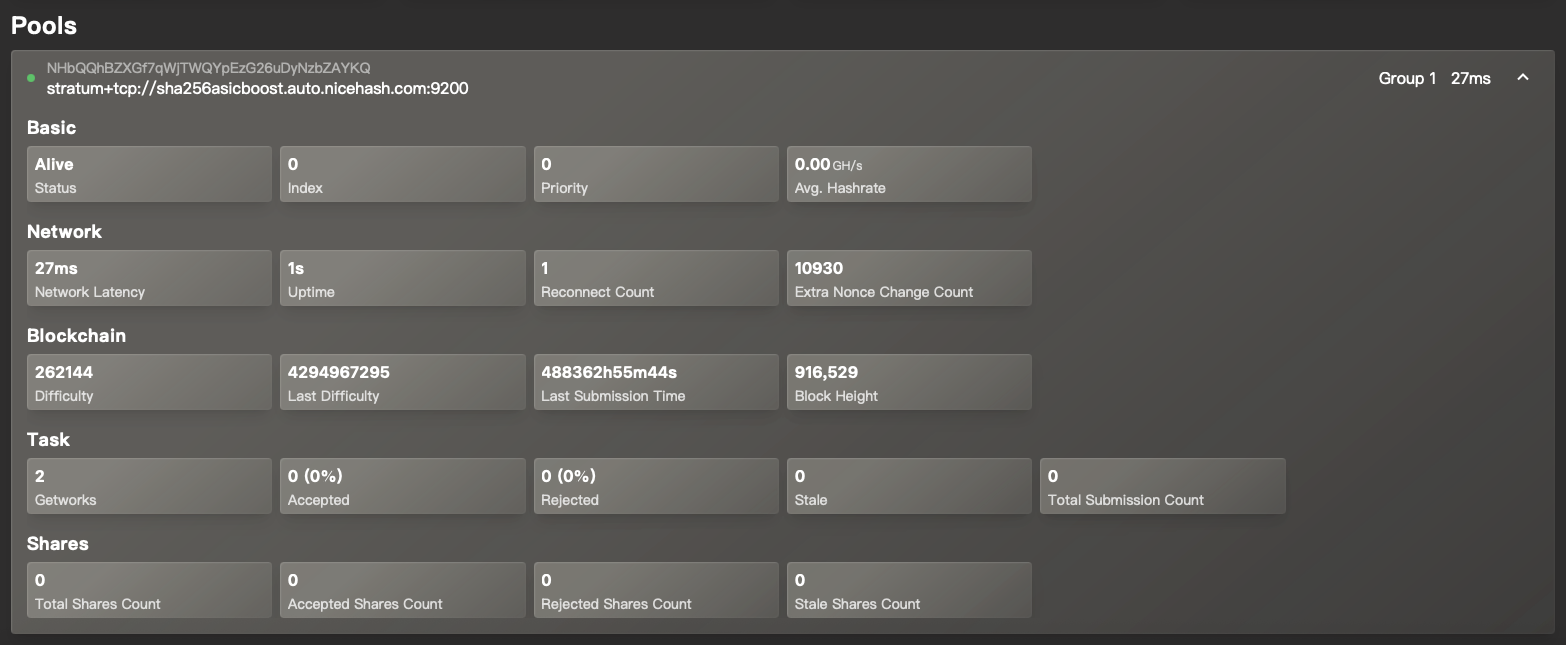Open the Network Latency card
The width and height of the screenshot is (1566, 645).
click(149, 278)
